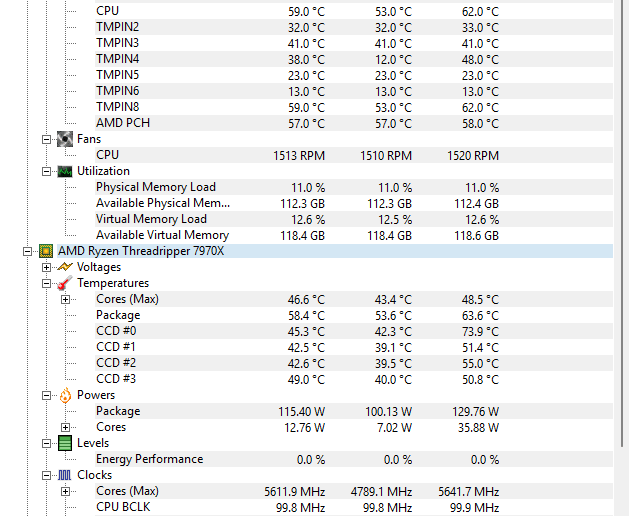Click the green Levels icon
The height and width of the screenshot is (516, 629).
(x=65, y=443)
